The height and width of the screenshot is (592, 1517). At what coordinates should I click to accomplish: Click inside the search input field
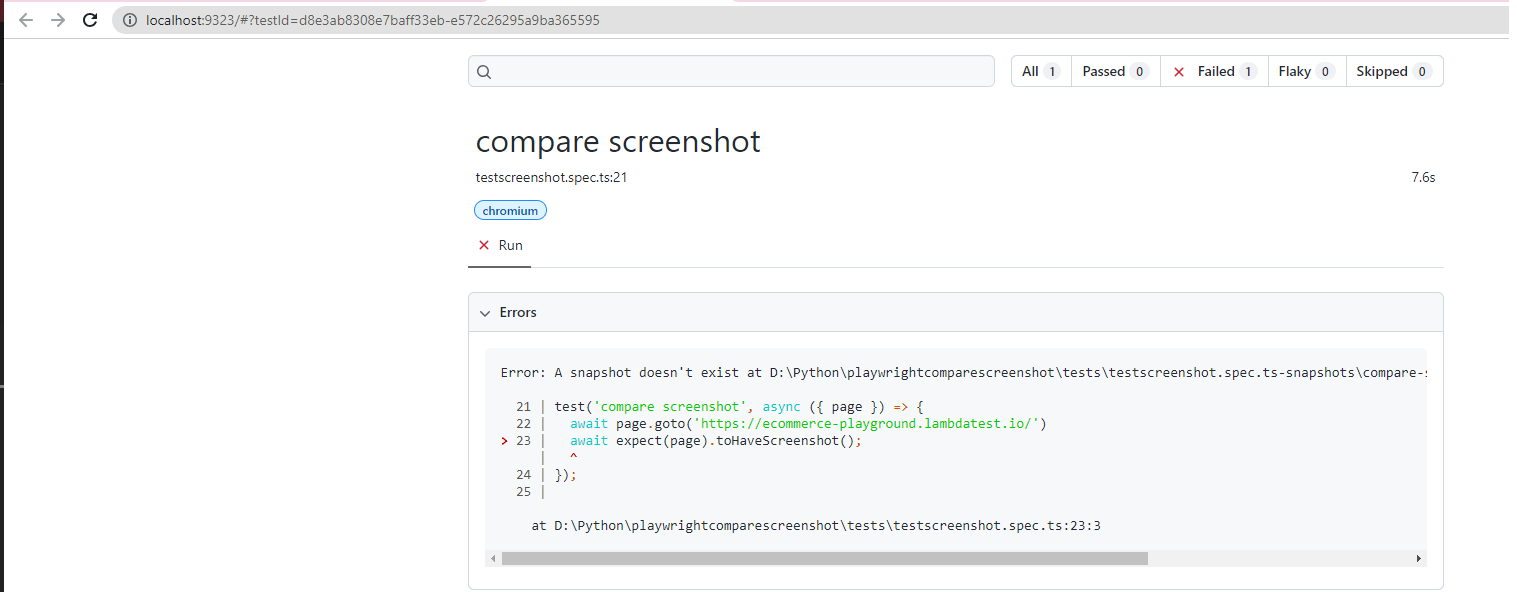pos(730,71)
